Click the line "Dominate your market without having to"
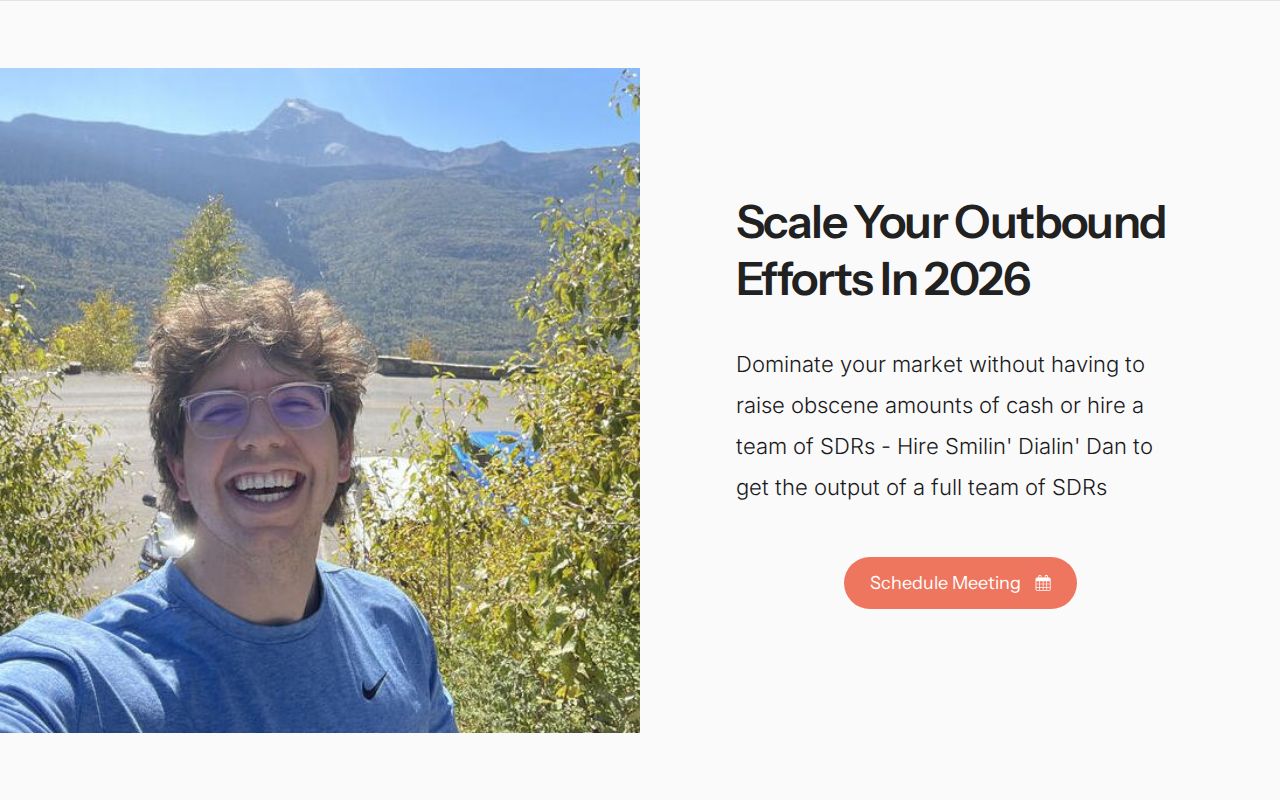 [940, 364]
